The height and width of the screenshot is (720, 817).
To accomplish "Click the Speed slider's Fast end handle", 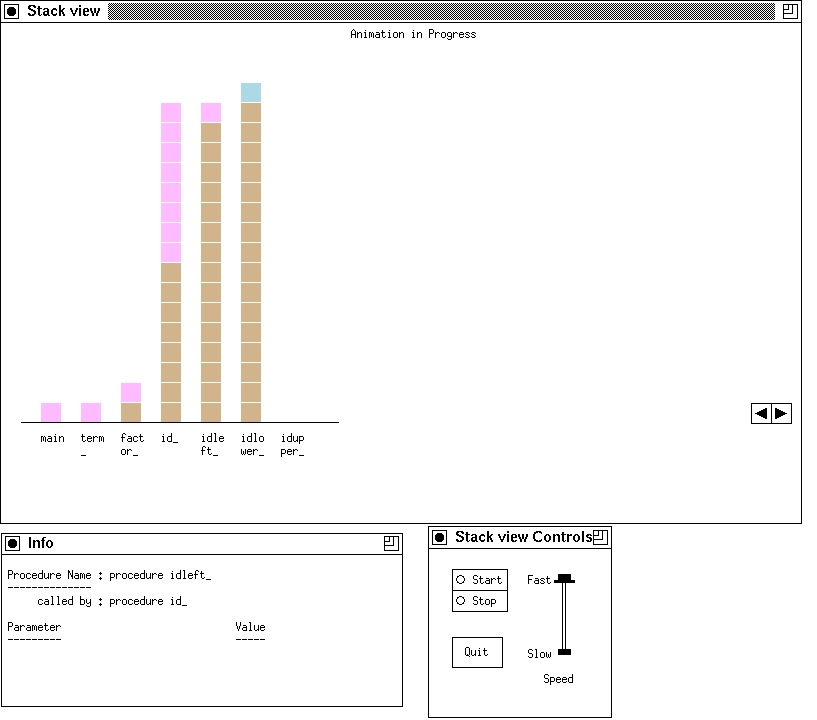I will click(564, 578).
